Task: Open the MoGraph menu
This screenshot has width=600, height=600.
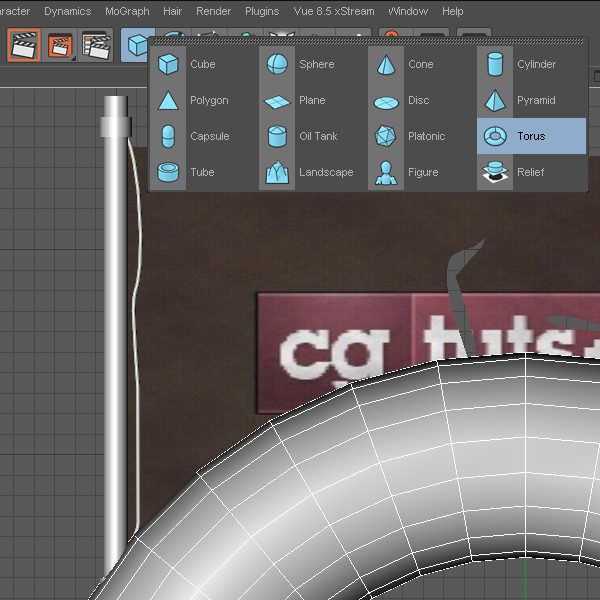Action: [127, 11]
